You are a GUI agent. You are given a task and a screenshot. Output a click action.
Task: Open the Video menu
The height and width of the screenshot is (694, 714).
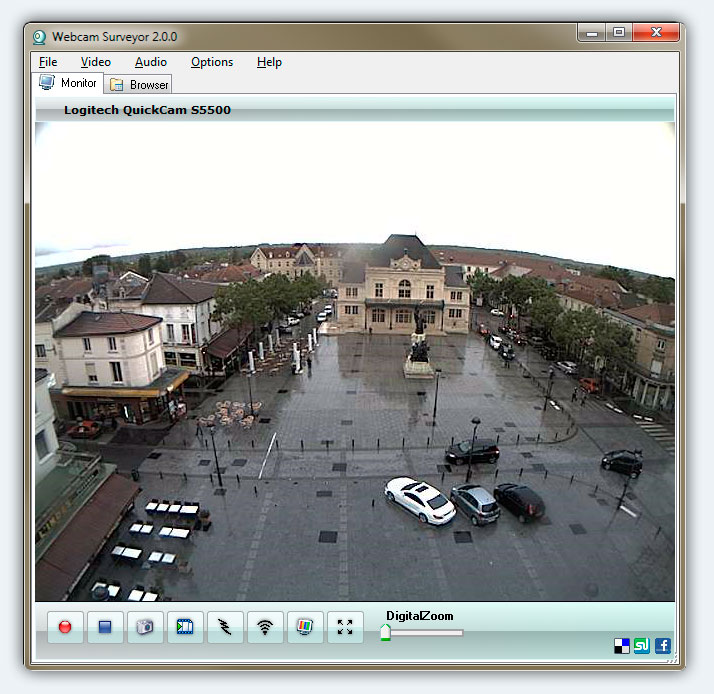click(96, 62)
